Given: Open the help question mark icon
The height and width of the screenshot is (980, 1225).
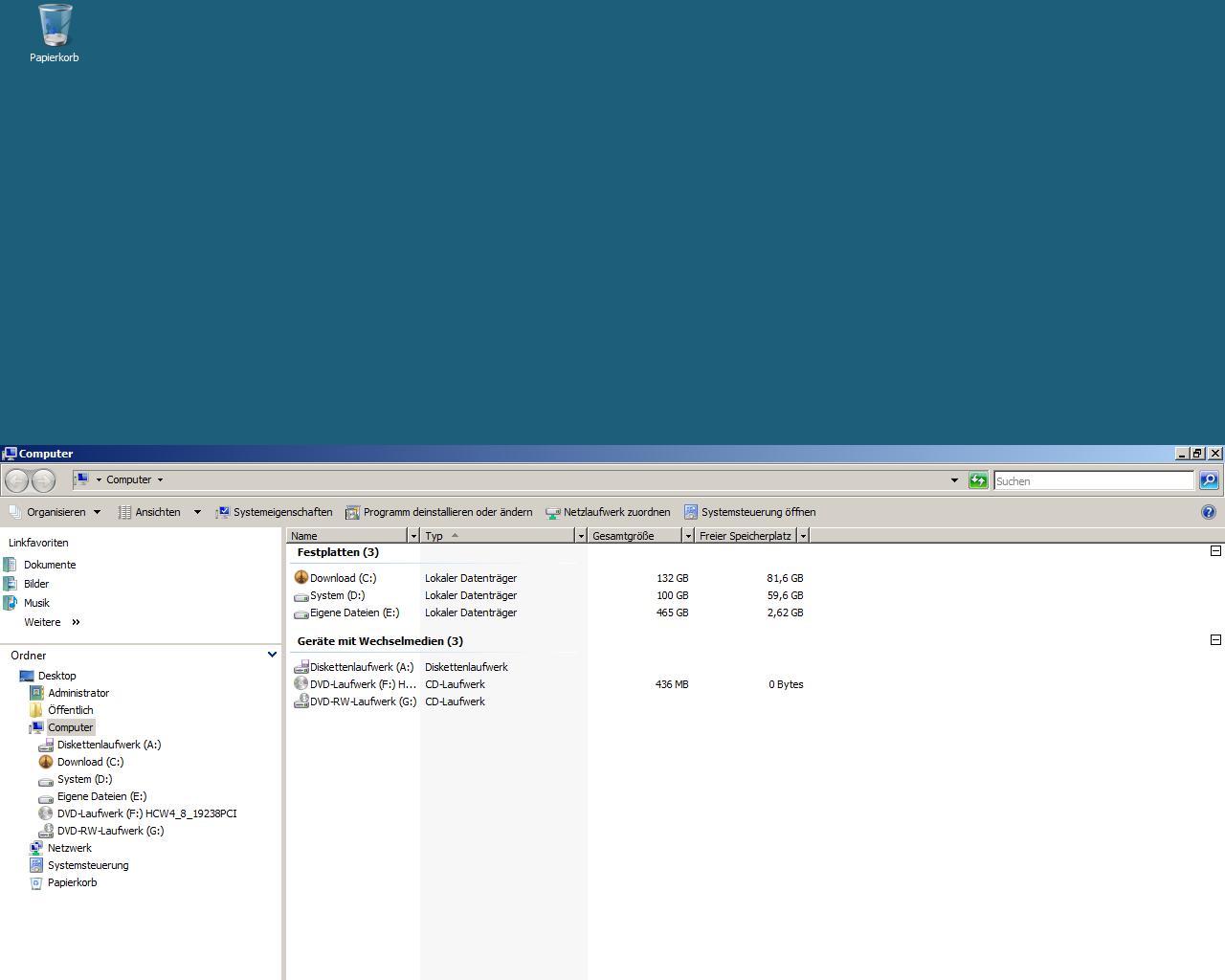Looking at the screenshot, I should 1208,512.
